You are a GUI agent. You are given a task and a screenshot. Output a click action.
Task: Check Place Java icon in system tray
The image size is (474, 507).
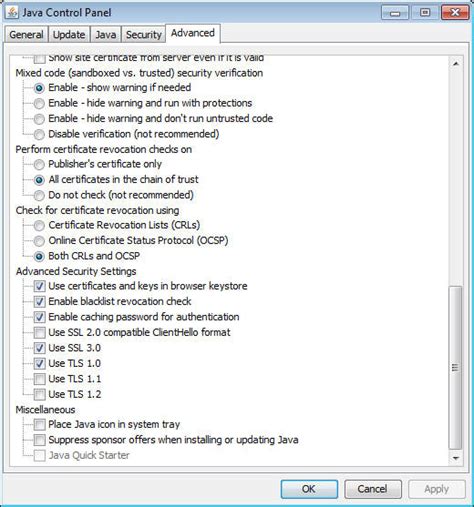tap(39, 424)
